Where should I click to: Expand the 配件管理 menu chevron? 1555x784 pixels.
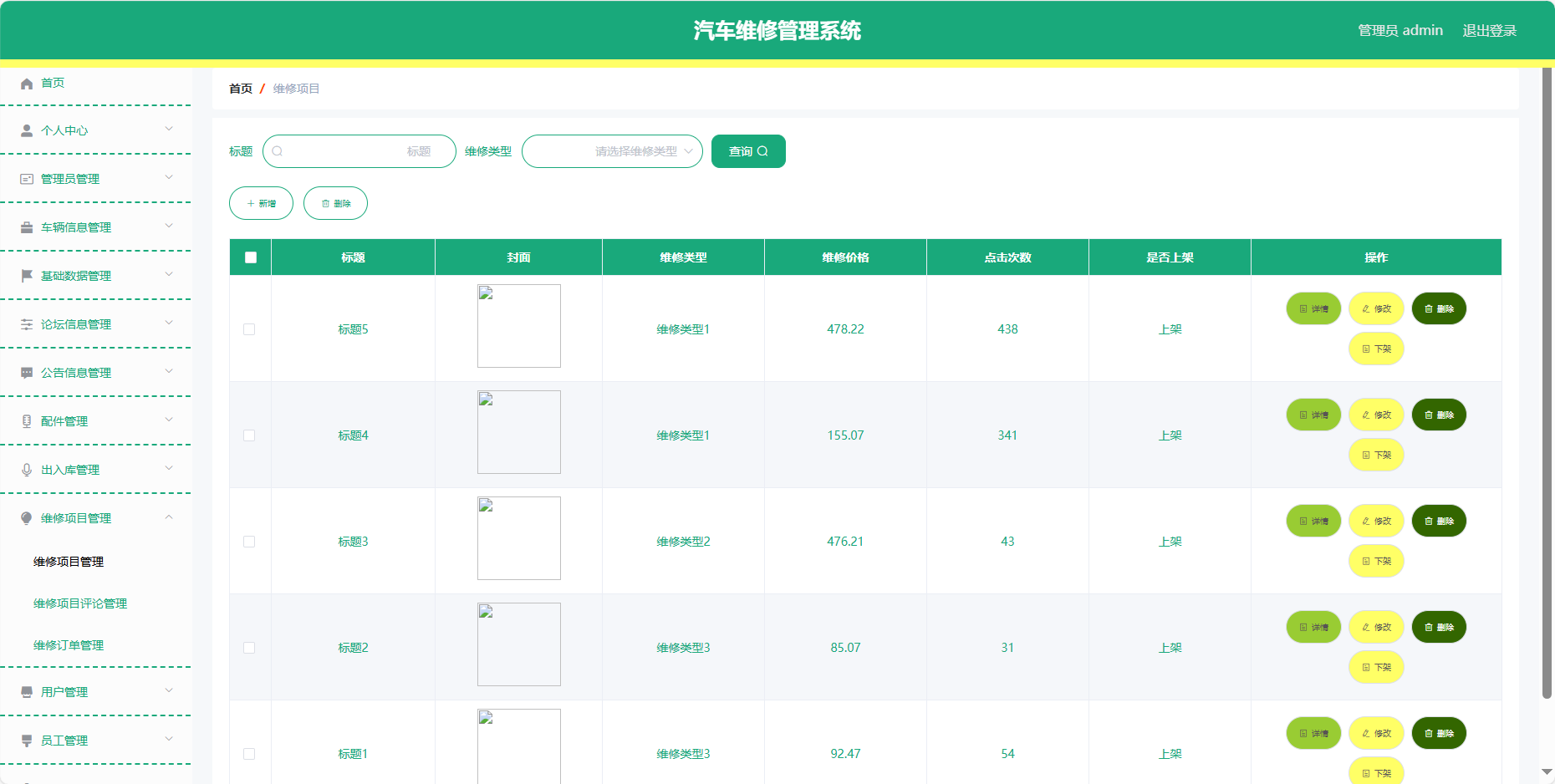[x=169, y=420]
